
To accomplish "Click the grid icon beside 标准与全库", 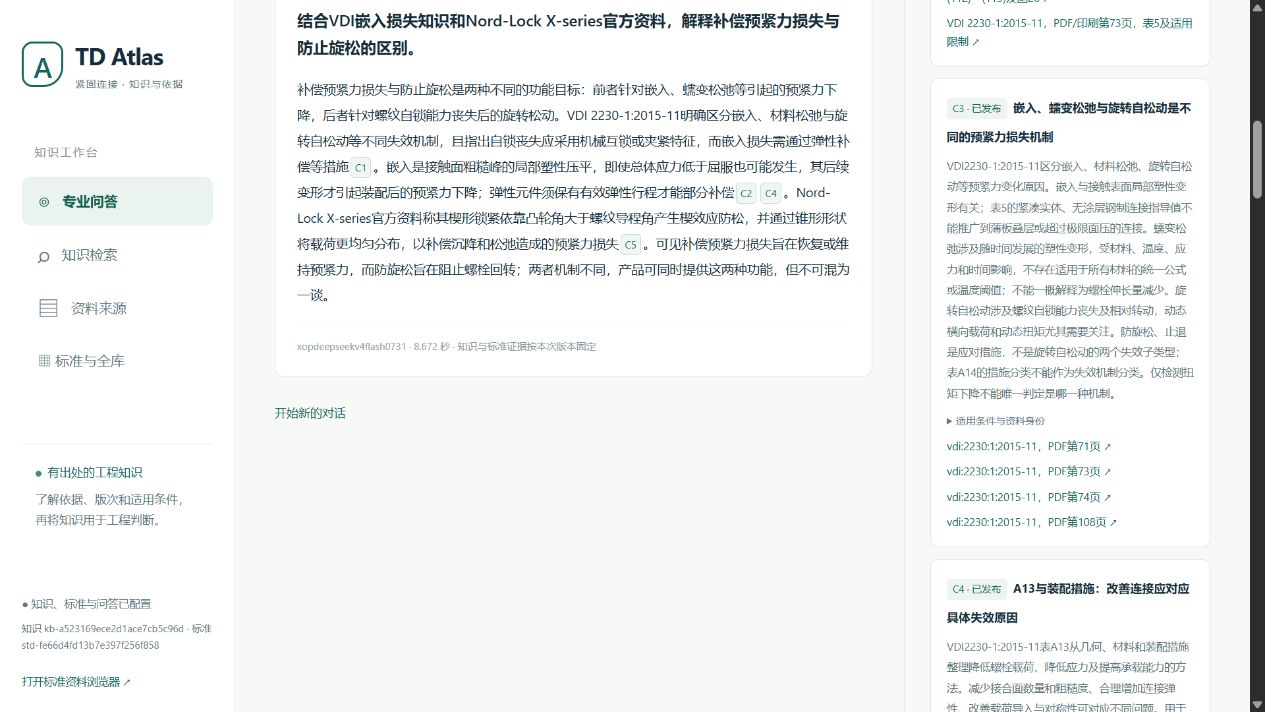I will 44,361.
